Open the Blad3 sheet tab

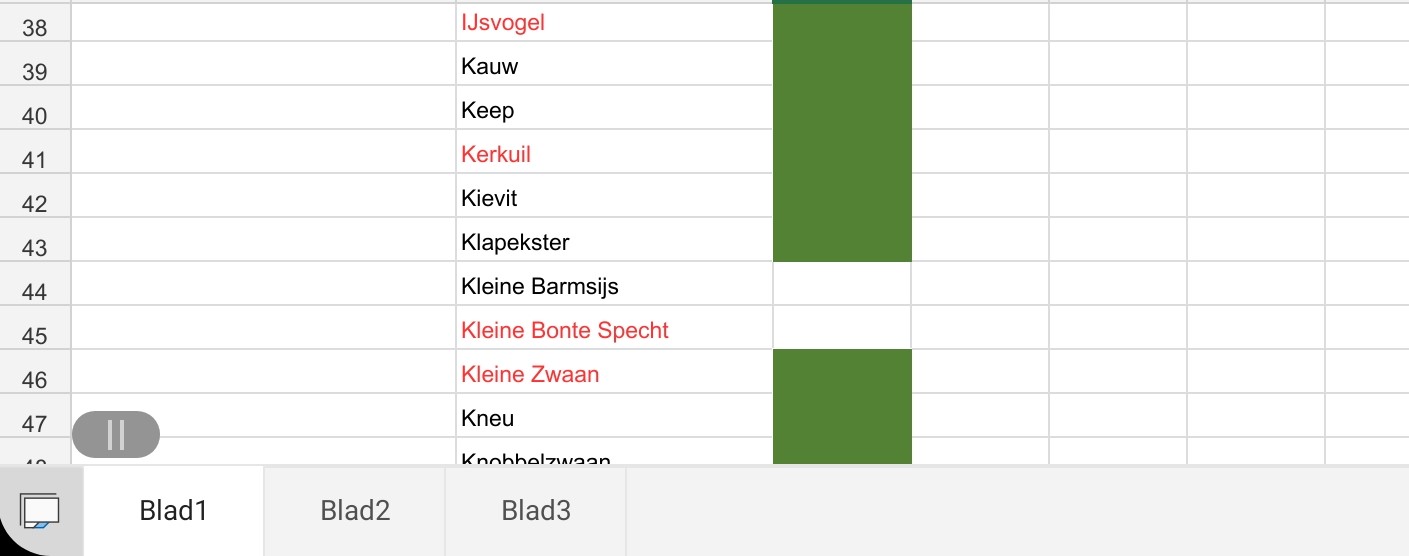click(x=536, y=511)
